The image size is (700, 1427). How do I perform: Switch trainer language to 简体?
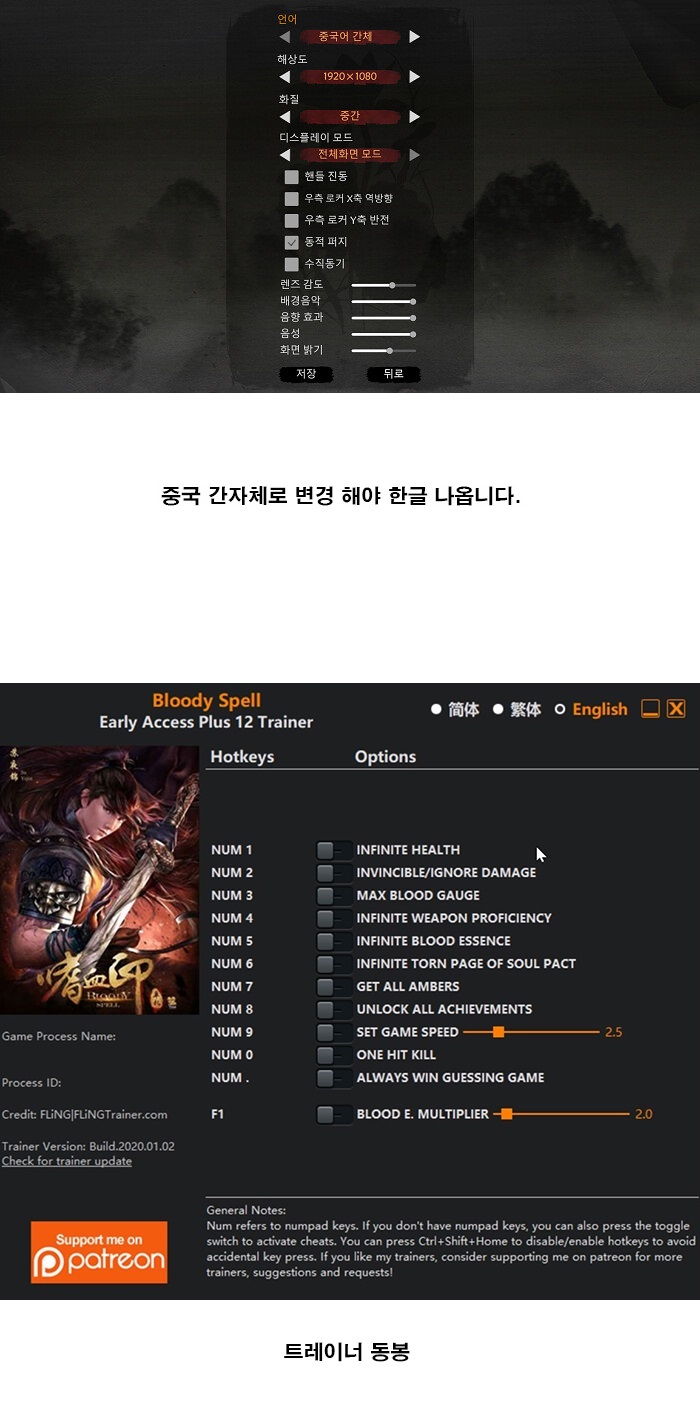click(436, 710)
